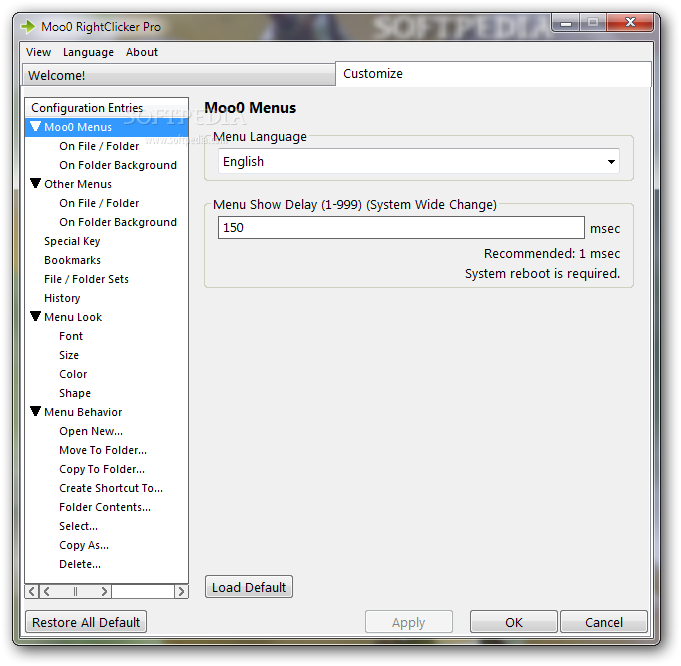Open the Copy To Folder... entry
The image size is (681, 666).
102,469
